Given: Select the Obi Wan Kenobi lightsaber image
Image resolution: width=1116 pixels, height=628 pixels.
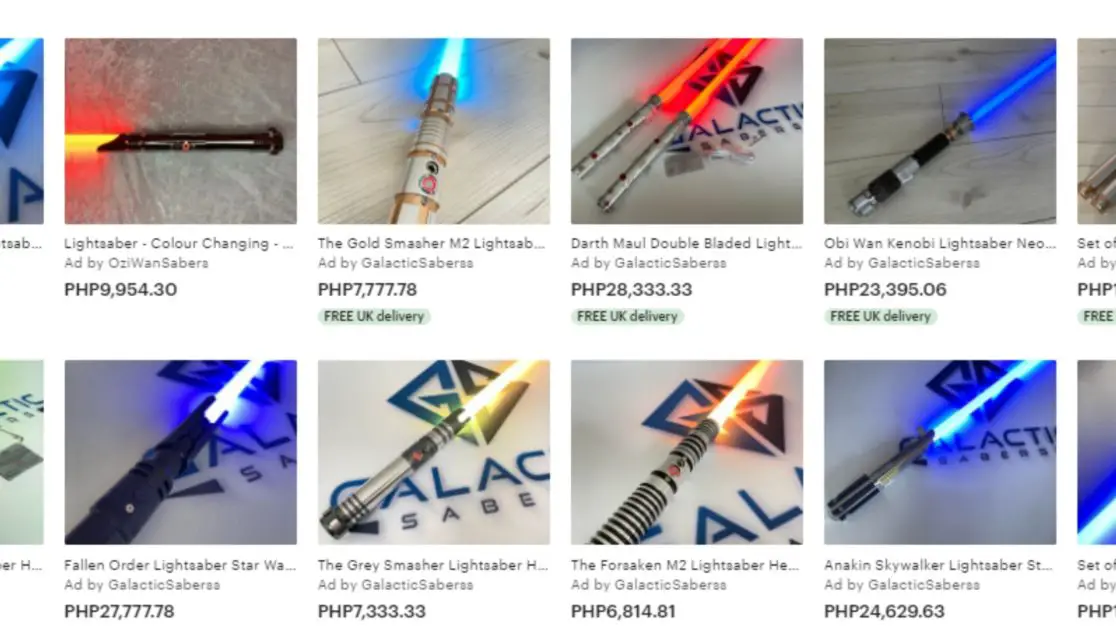Looking at the screenshot, I should [x=940, y=131].
